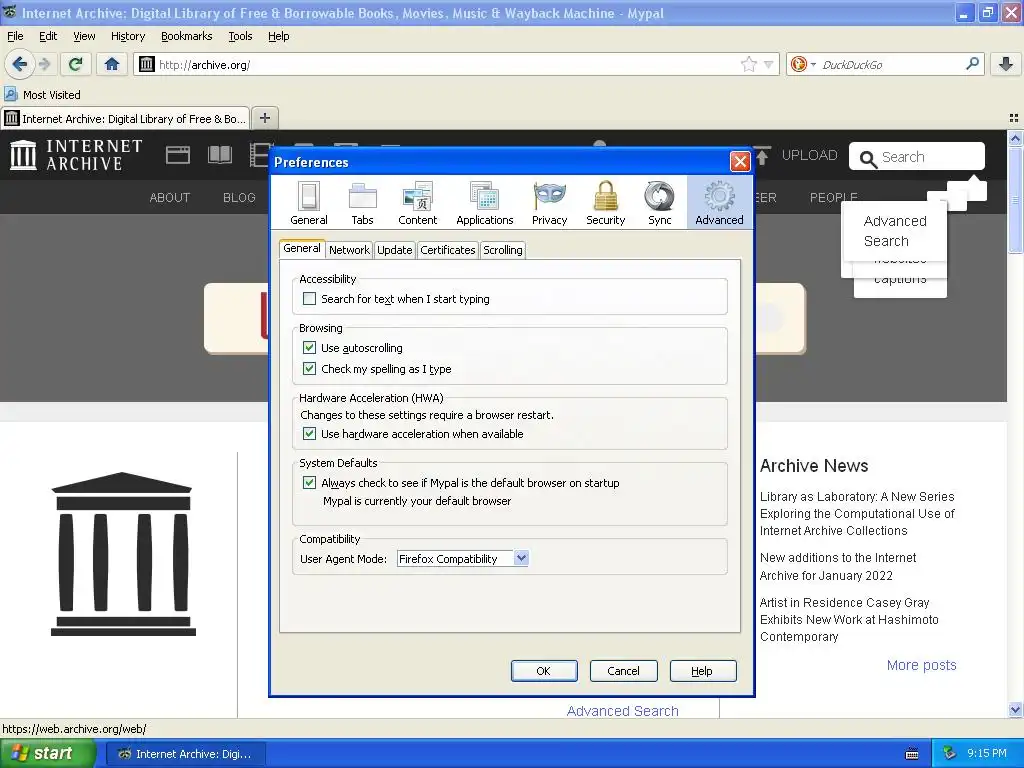Click the Help button in Preferences

point(702,671)
